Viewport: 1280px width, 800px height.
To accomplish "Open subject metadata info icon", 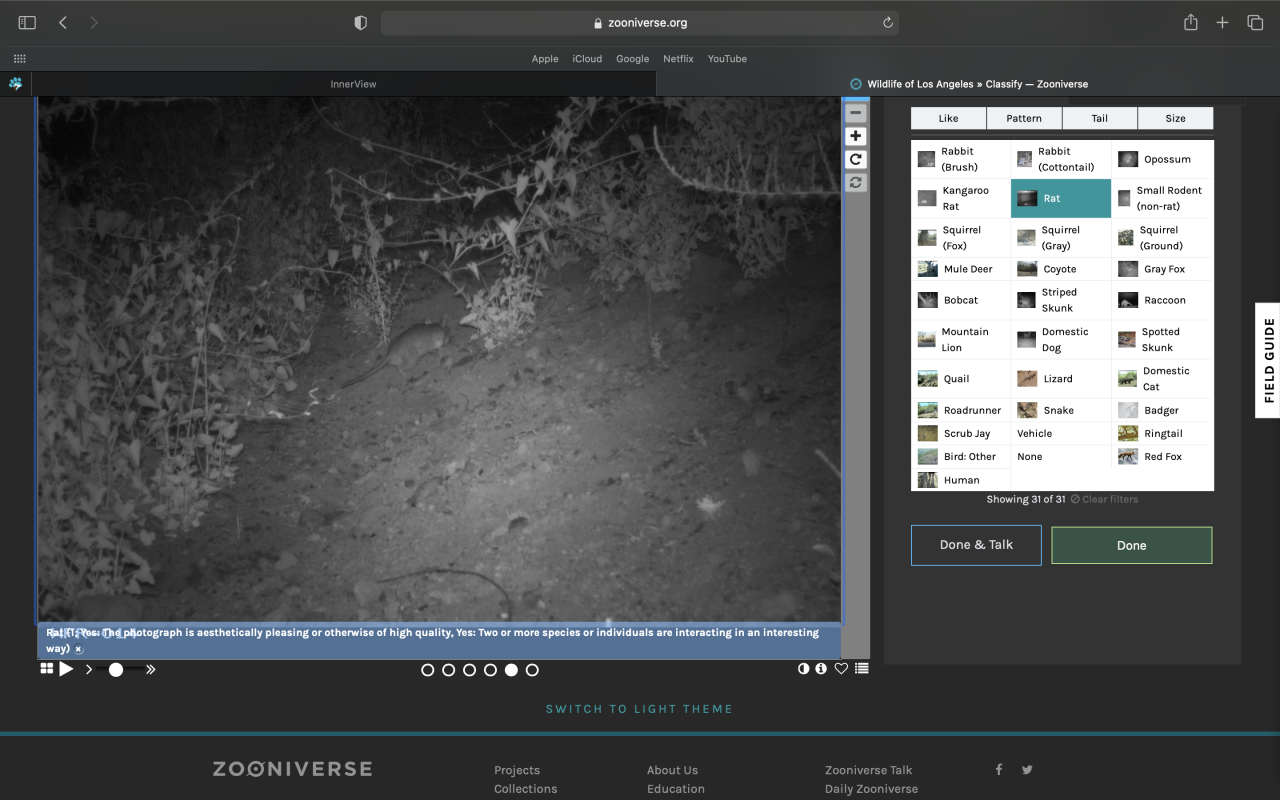I will [821, 669].
